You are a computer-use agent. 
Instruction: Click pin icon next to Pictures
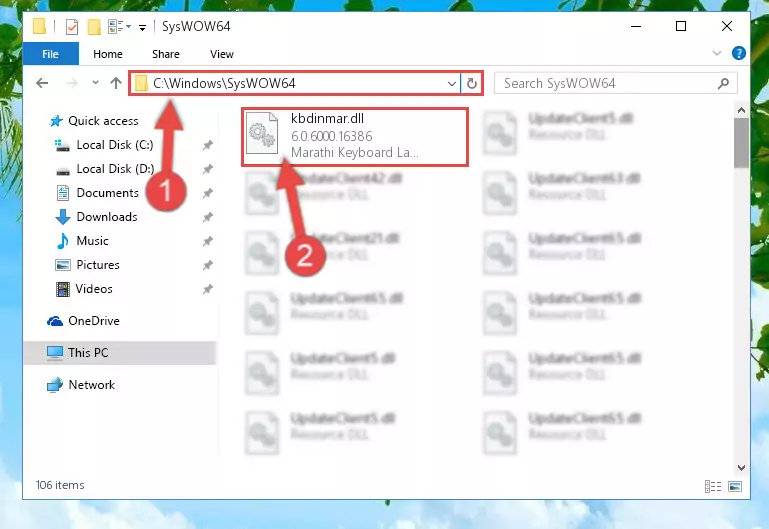click(208, 265)
